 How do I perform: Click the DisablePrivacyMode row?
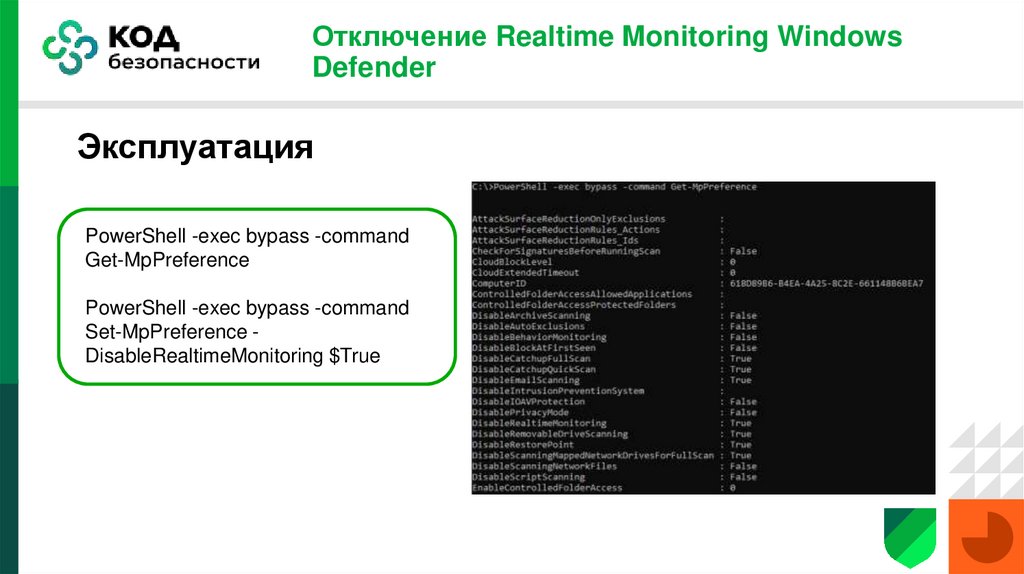coord(615,412)
